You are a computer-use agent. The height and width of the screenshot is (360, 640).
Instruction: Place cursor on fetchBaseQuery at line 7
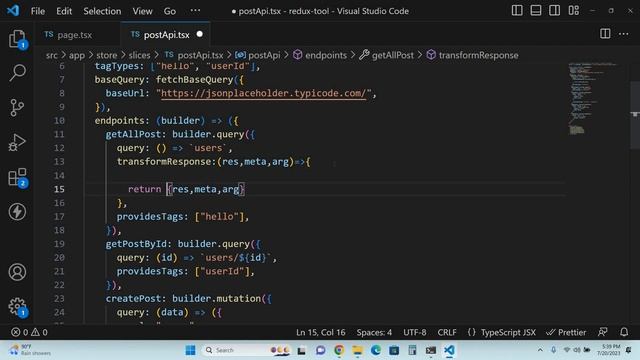click(x=194, y=80)
